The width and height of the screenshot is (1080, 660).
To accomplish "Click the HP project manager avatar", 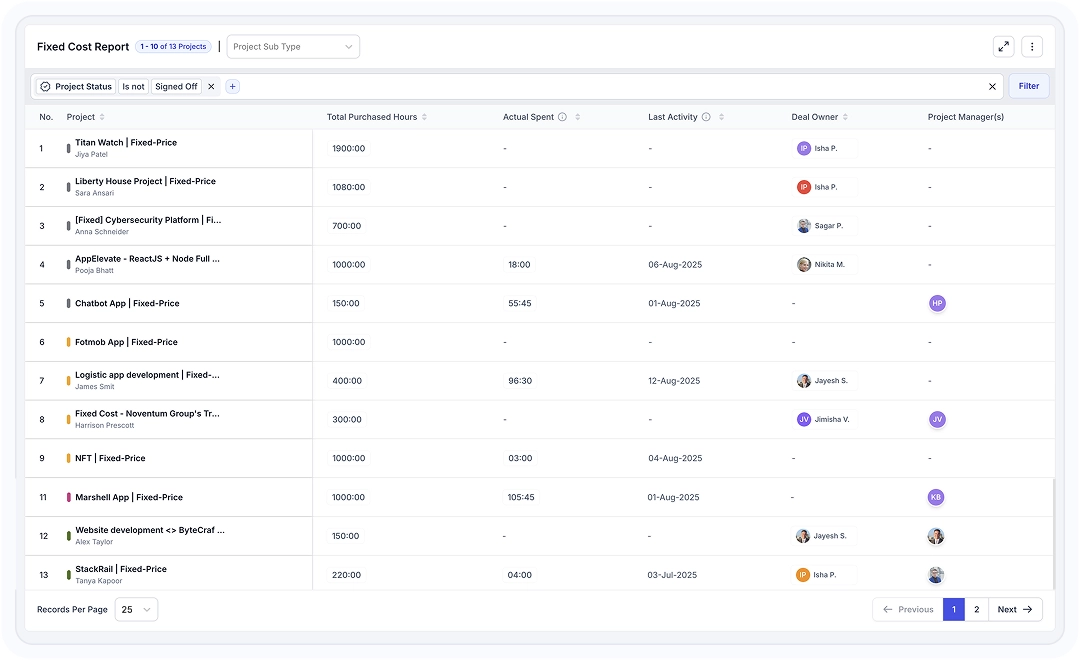I will (x=936, y=303).
